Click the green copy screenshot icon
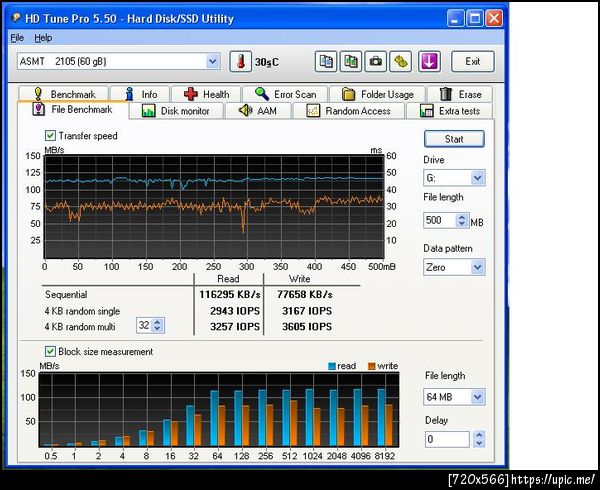The height and width of the screenshot is (490, 600). click(351, 62)
